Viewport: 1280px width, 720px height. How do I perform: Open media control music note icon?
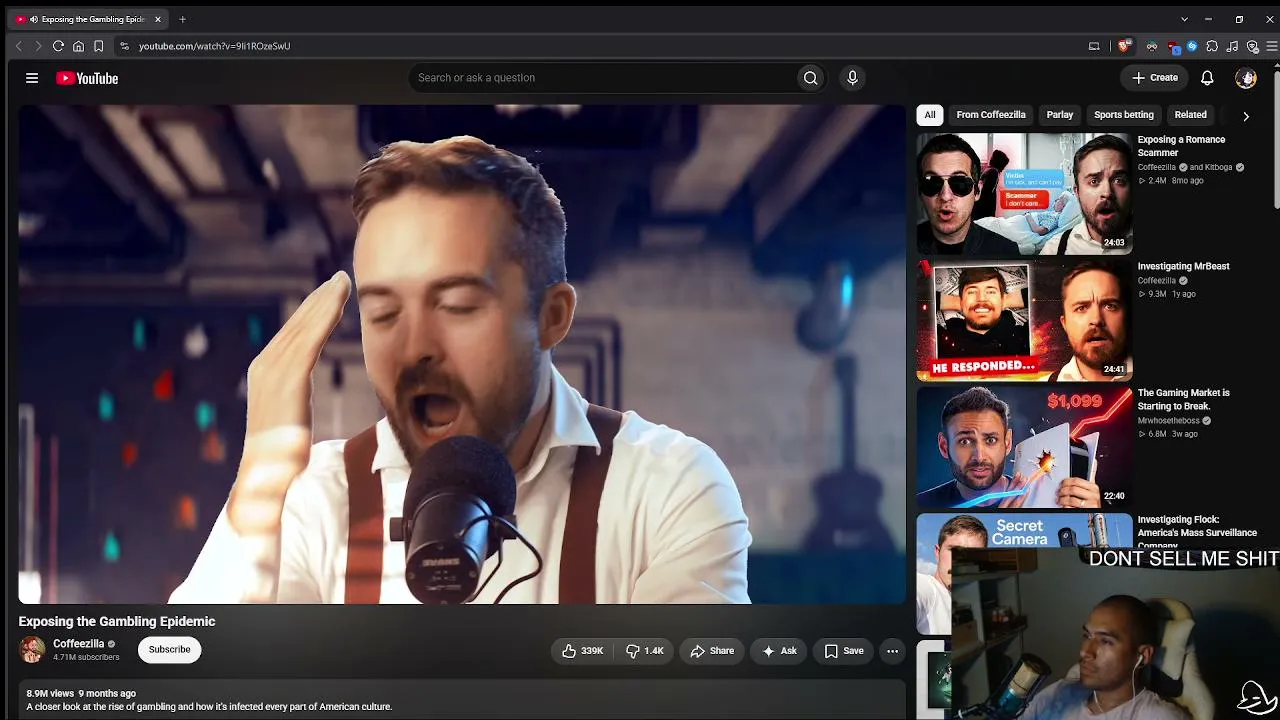tap(1232, 46)
